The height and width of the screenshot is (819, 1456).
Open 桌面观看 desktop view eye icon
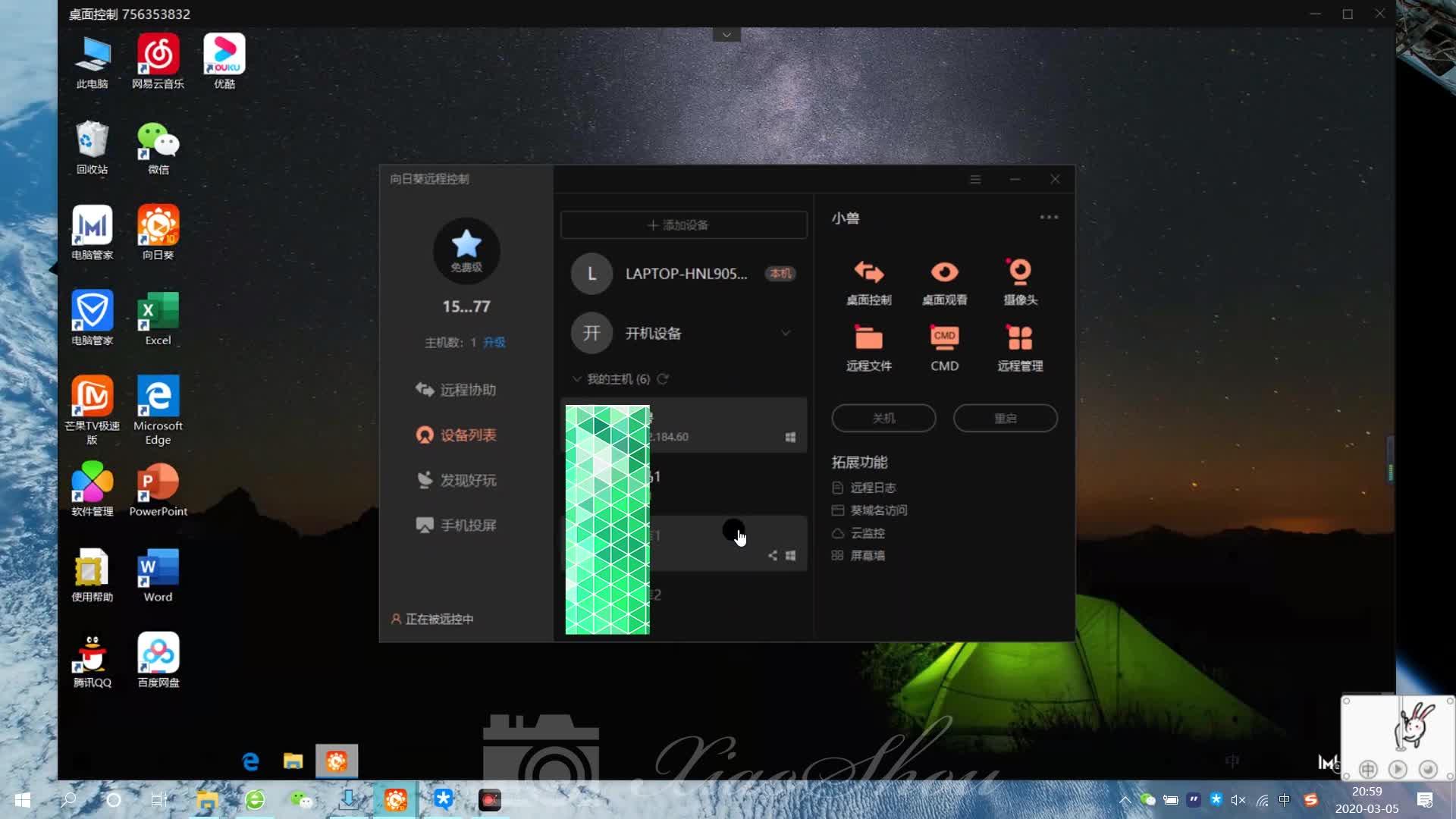point(944,273)
